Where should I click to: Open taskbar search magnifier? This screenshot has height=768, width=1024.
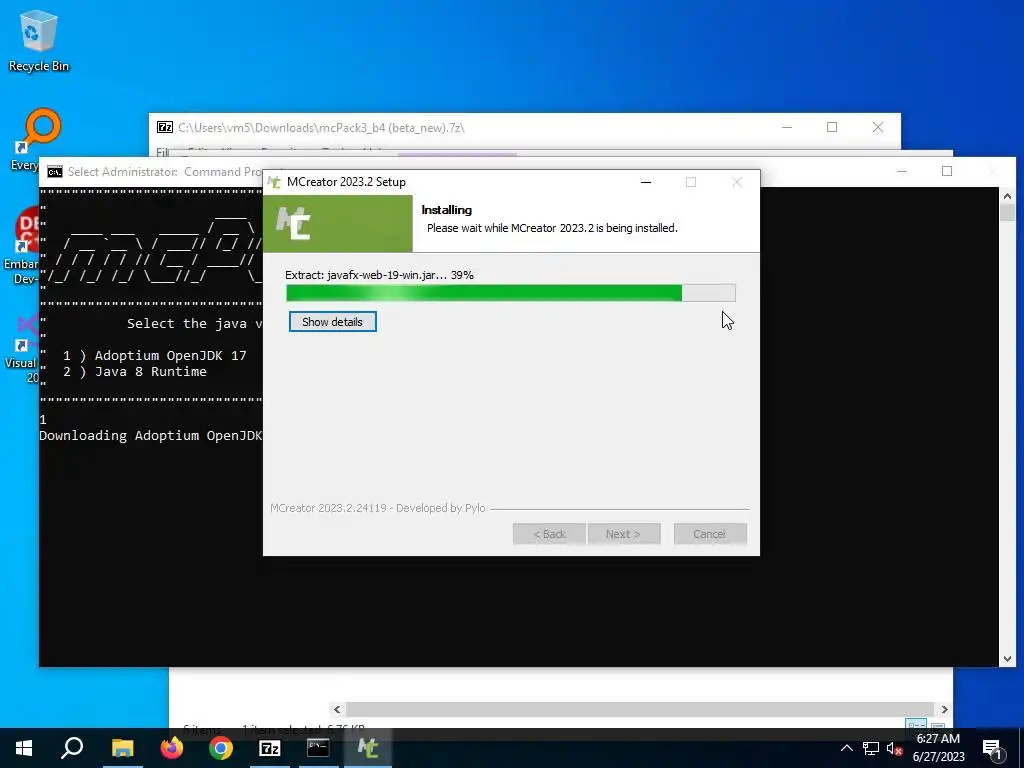click(72, 748)
